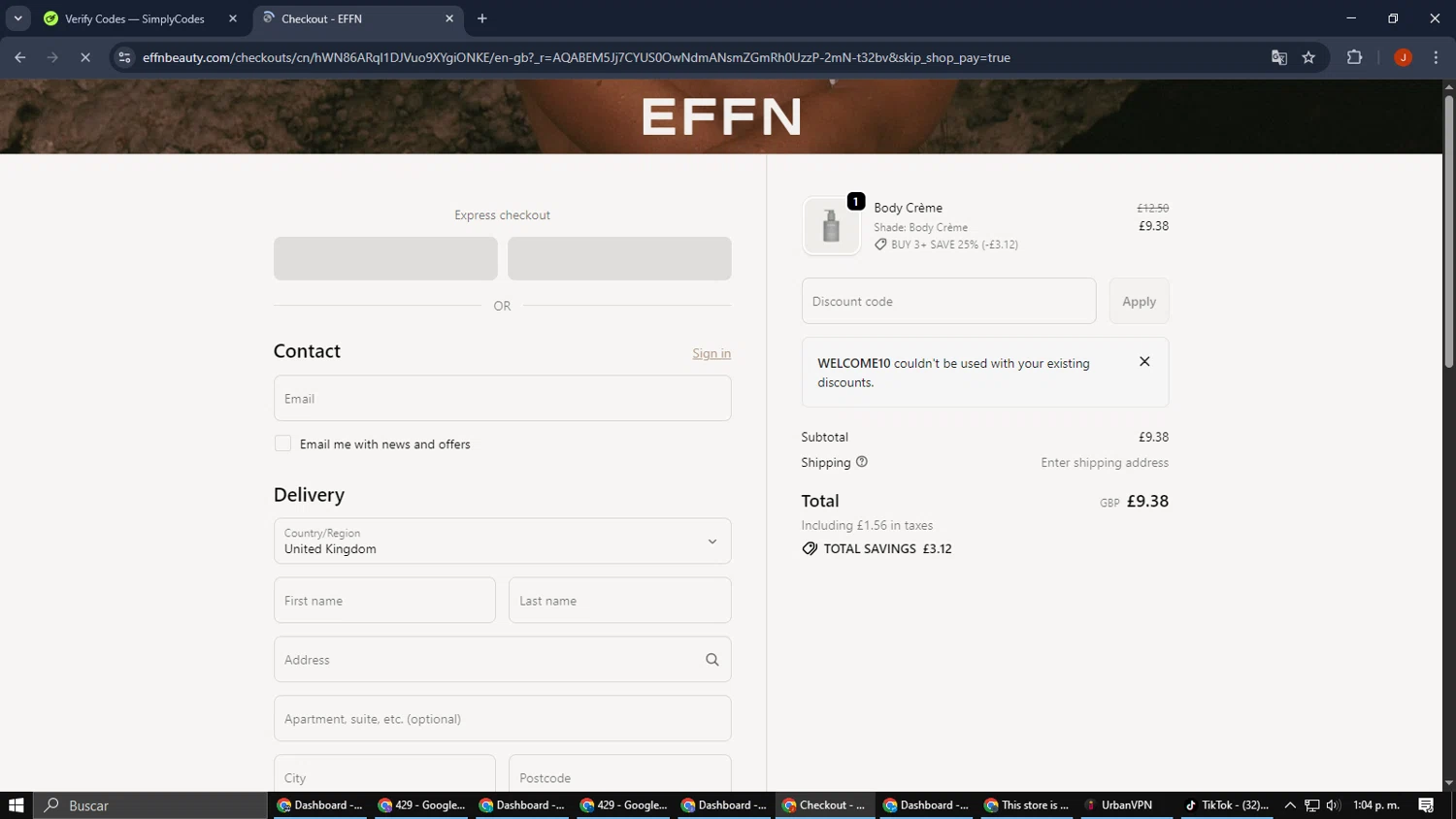Focus the Email input field

[502, 398]
